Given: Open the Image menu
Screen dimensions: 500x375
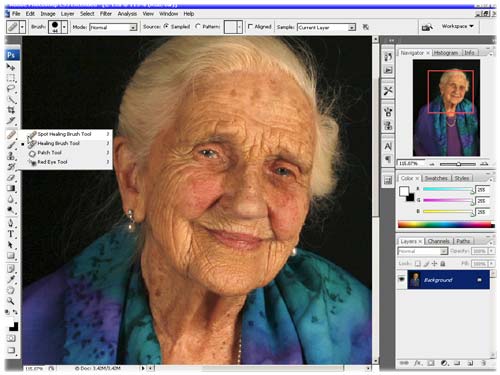Looking at the screenshot, I should (48, 14).
